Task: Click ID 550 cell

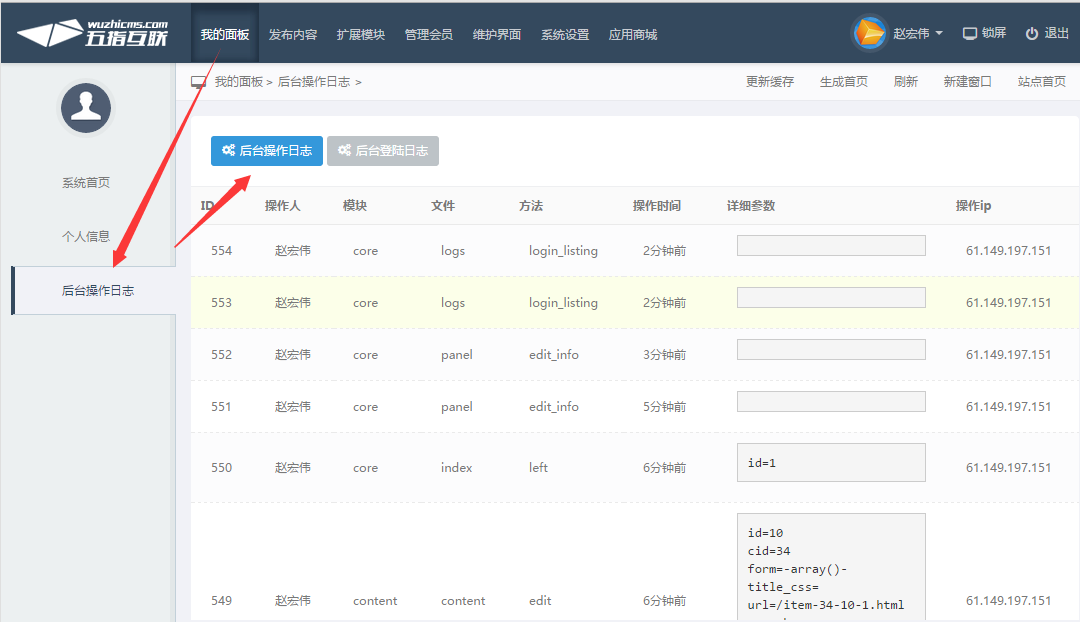Action: coord(221,468)
